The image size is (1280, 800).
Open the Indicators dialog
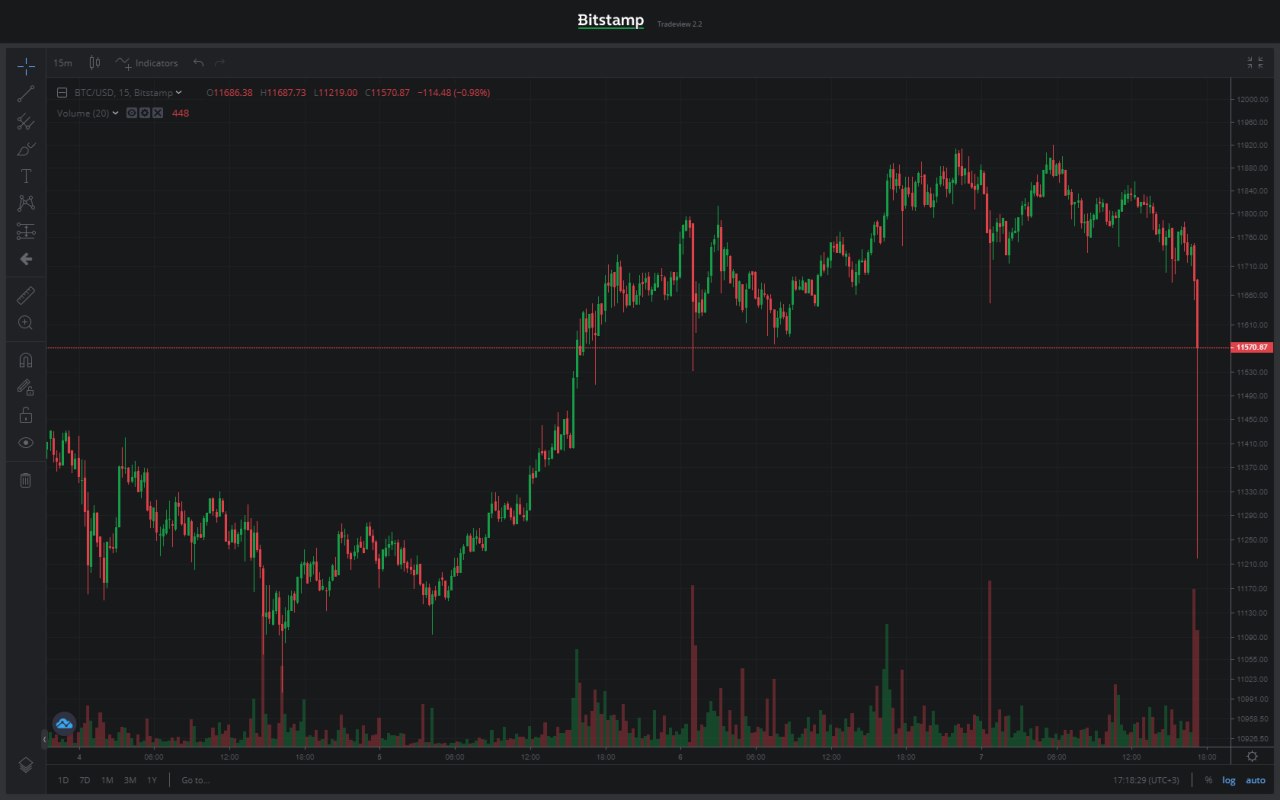(147, 63)
